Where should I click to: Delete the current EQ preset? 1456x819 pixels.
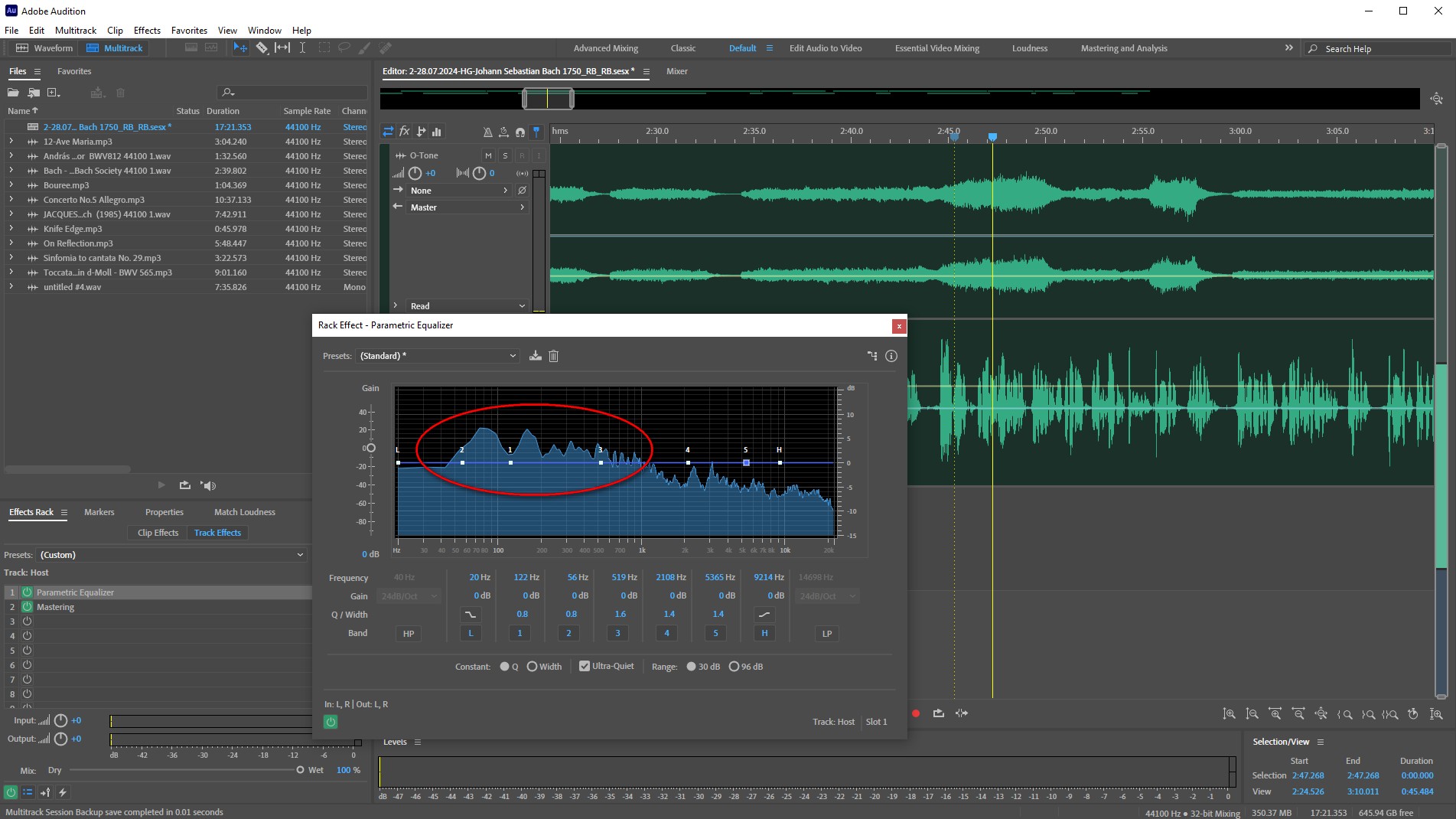(554, 356)
